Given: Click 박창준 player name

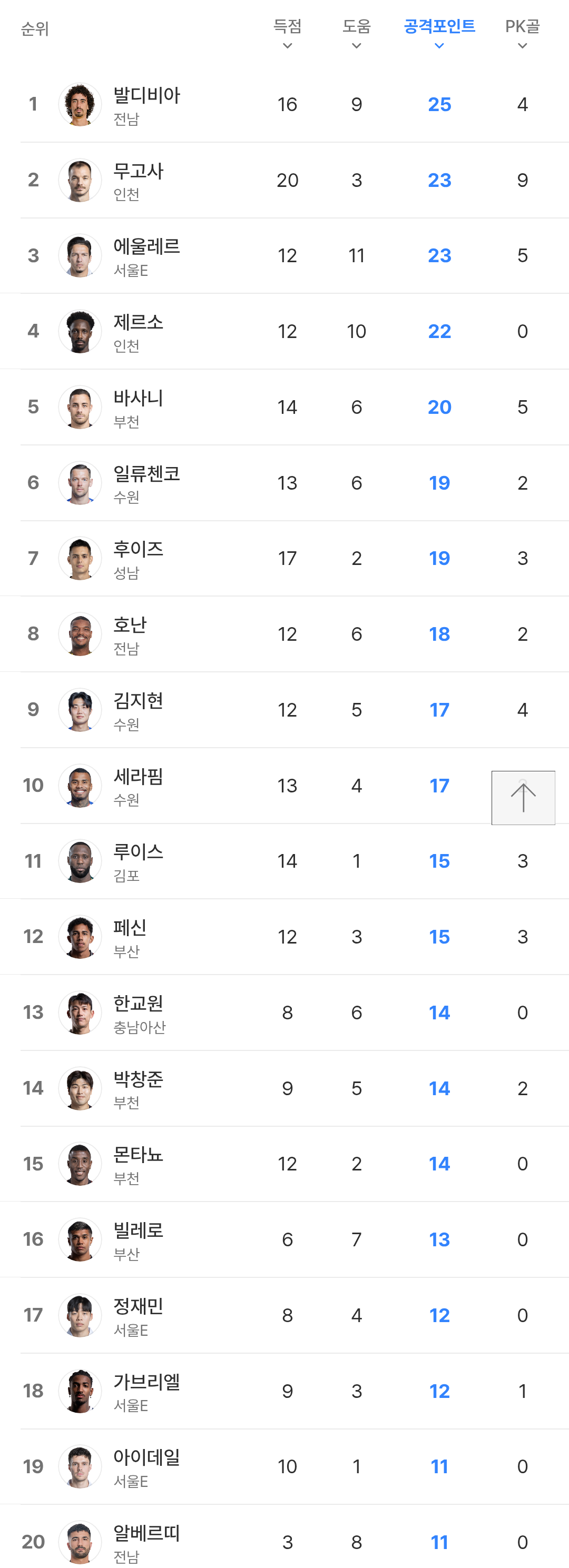Looking at the screenshot, I should pos(138,1079).
